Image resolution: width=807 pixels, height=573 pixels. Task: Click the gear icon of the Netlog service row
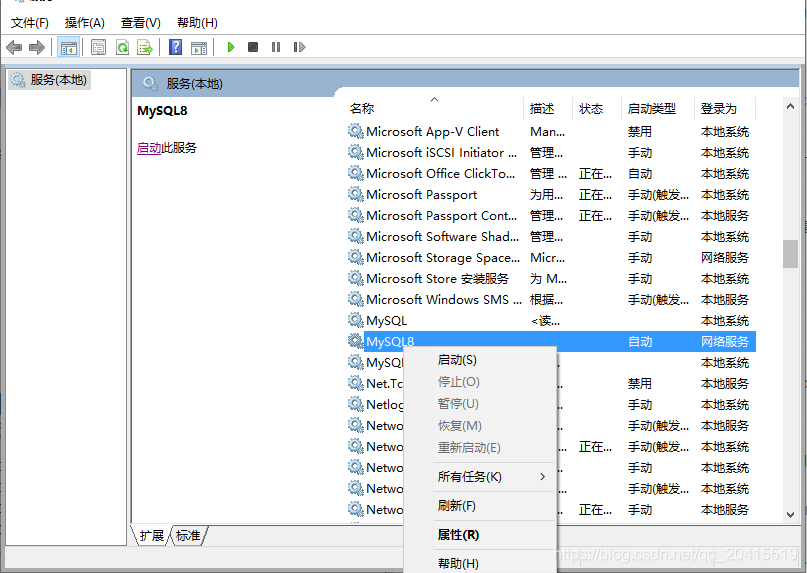[x=356, y=404]
